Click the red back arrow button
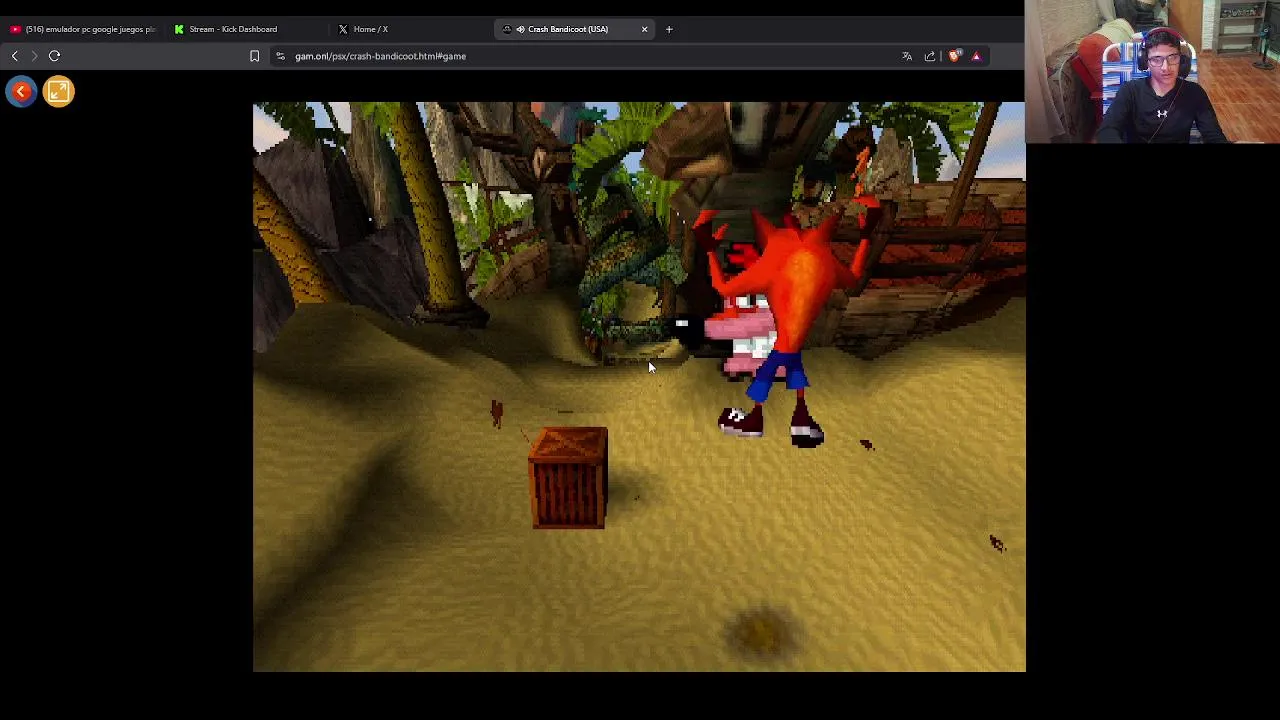 (21, 92)
